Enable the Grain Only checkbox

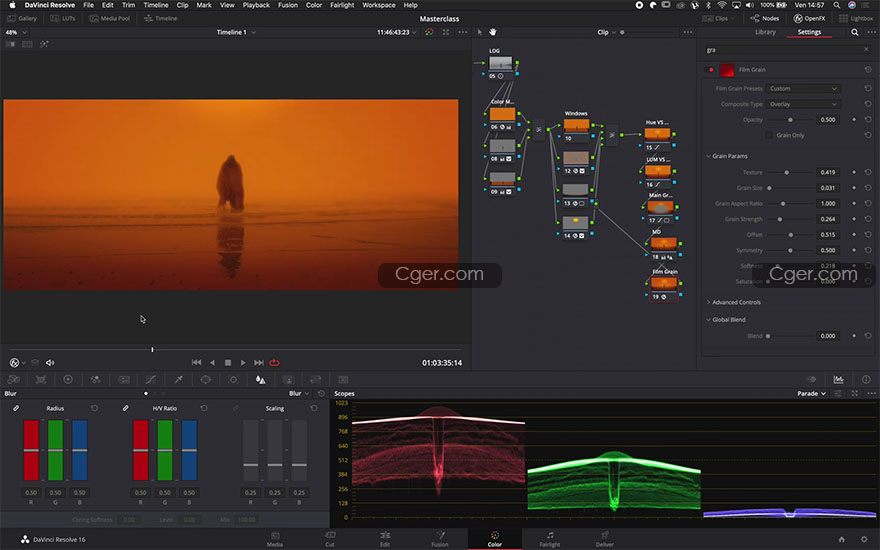769,135
